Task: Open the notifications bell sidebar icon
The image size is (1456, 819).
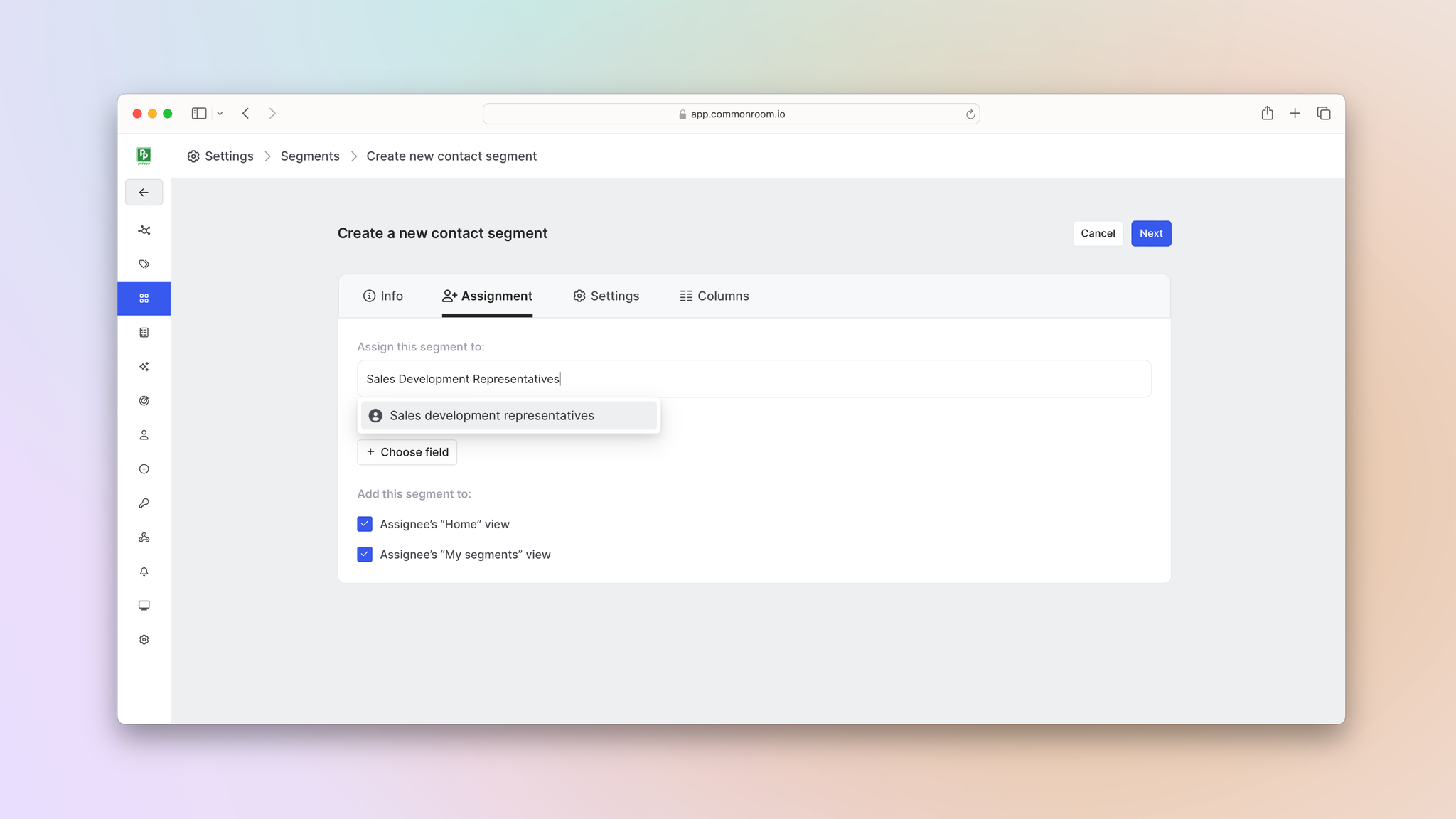Action: [144, 572]
